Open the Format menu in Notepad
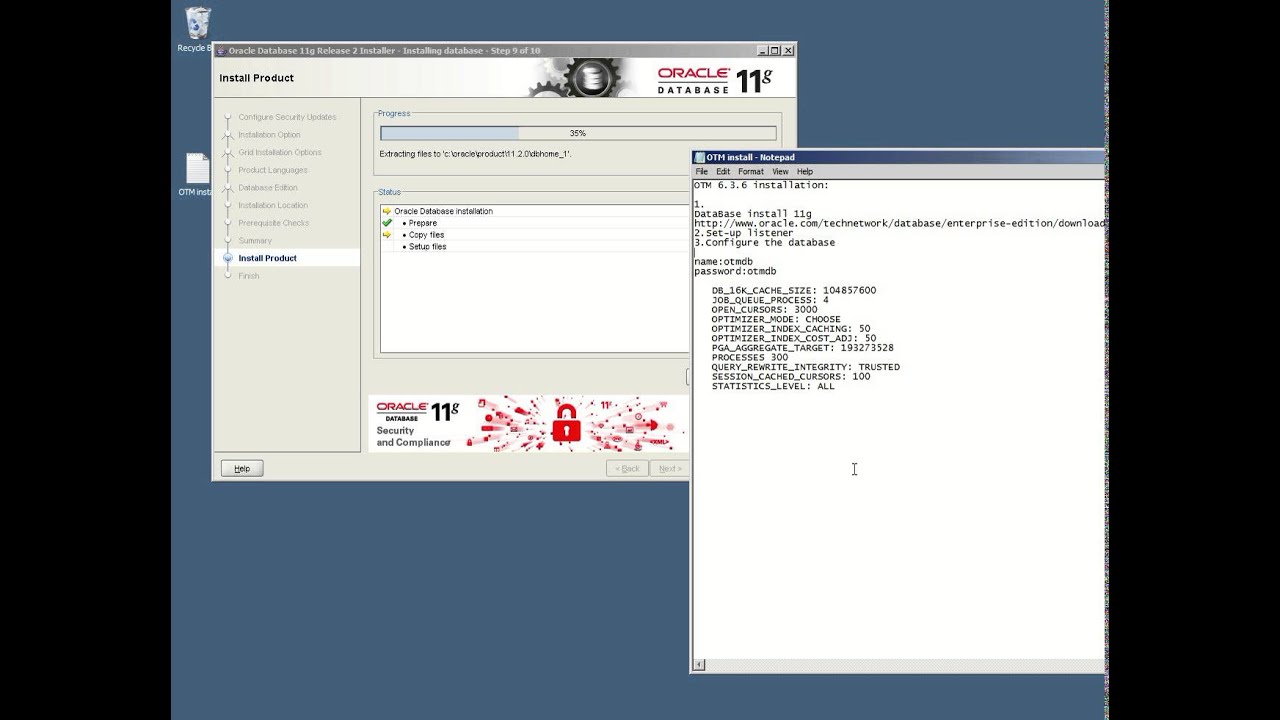Screen dimensions: 1280x720 pyautogui.click(x=751, y=172)
